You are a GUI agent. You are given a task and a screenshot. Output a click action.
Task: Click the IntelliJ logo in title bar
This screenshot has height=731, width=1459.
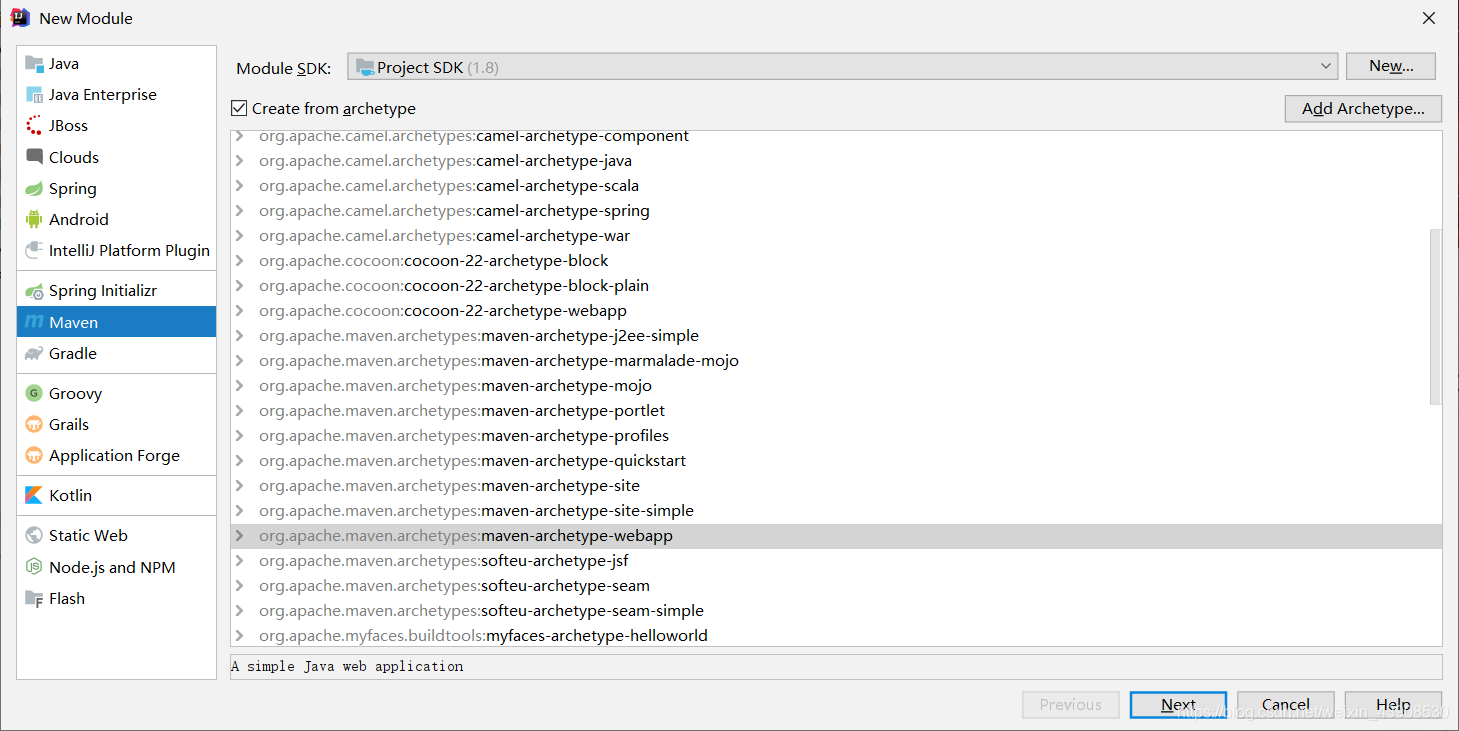(20, 17)
